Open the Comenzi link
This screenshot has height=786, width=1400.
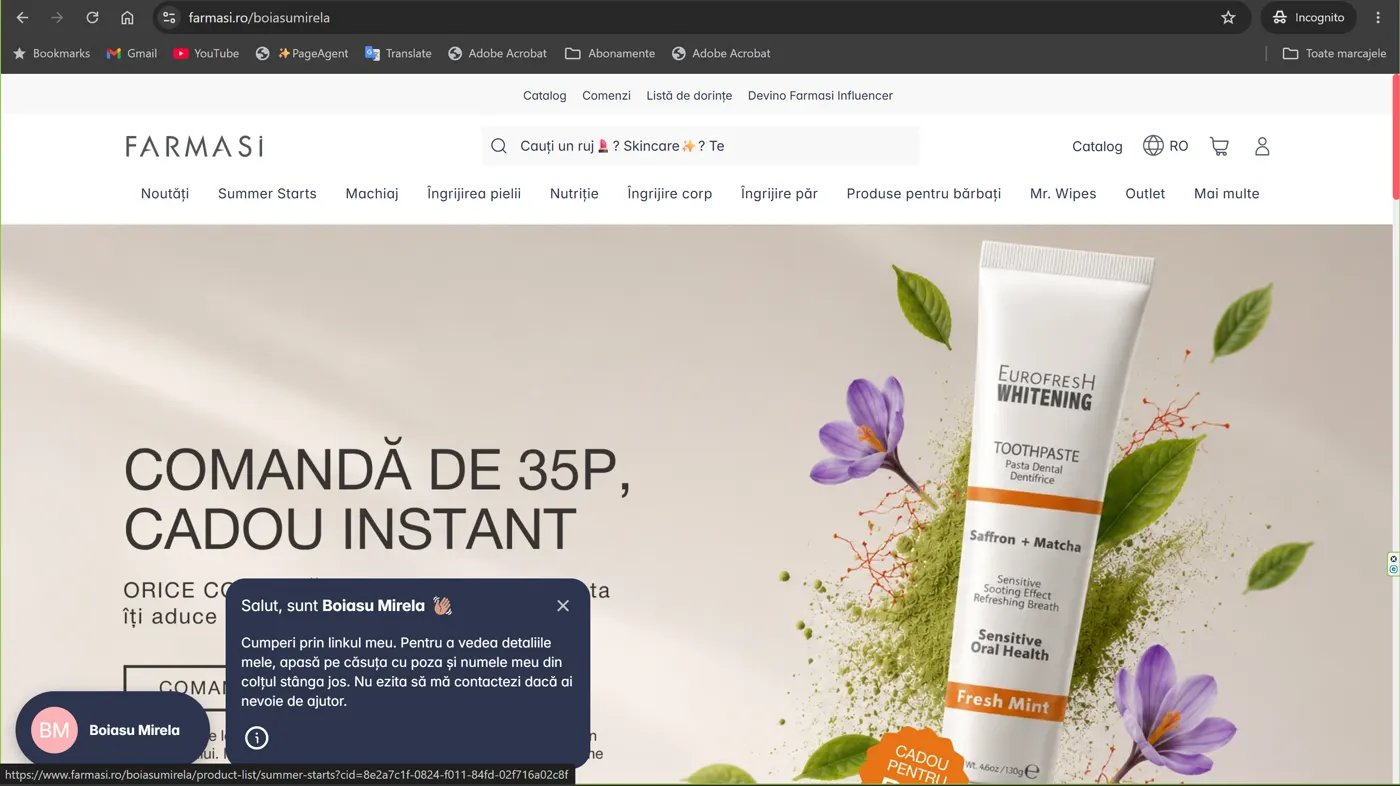click(x=606, y=96)
